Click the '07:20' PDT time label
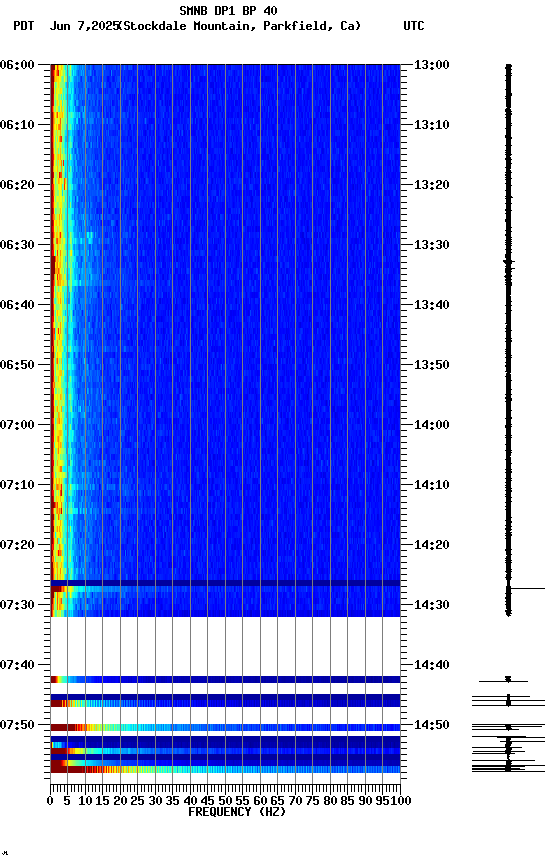Viewport: 552px width, 864px height. pyautogui.click(x=17, y=546)
